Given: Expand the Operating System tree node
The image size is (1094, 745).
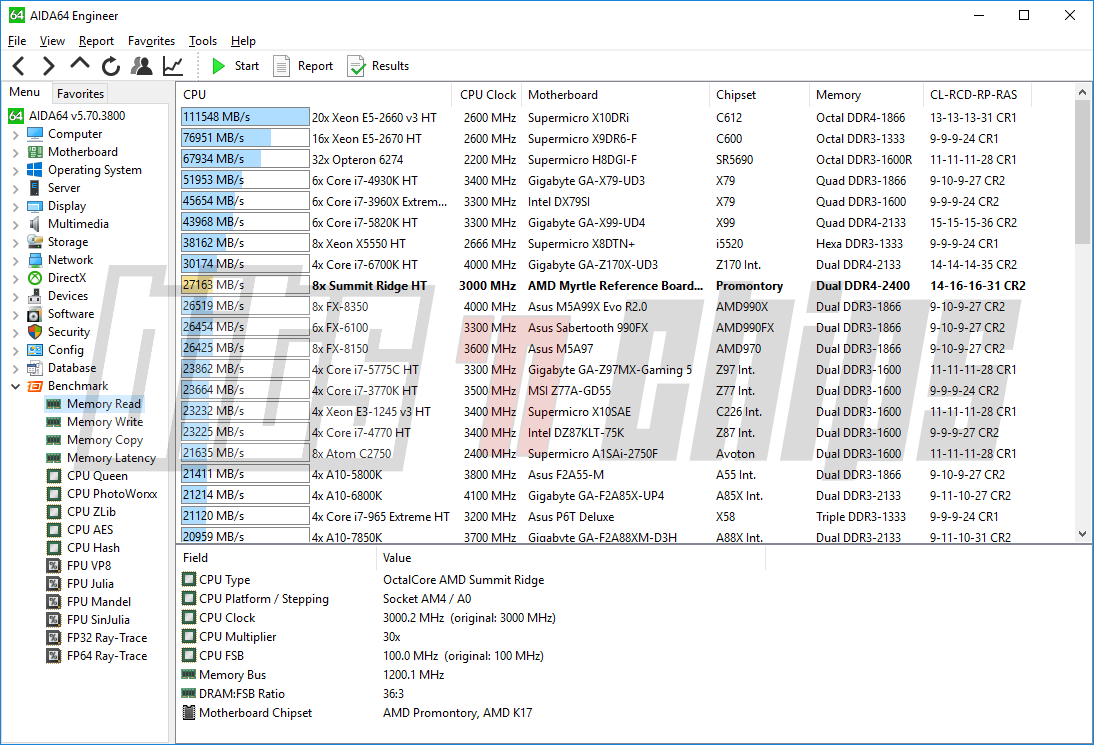Looking at the screenshot, I should (15, 171).
